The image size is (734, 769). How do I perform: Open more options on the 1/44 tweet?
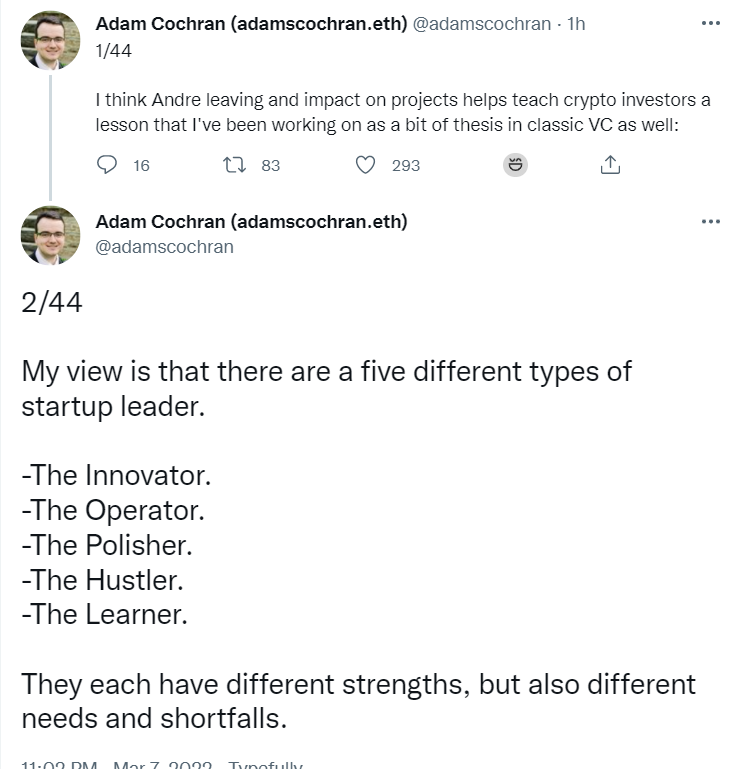pos(711,24)
